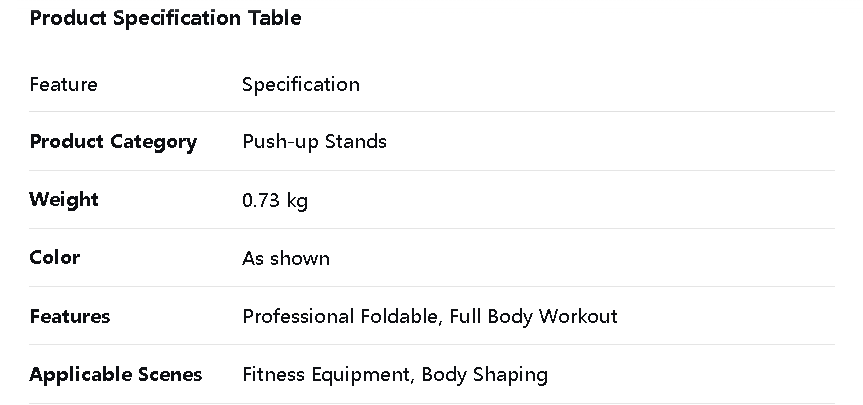Image resolution: width=863 pixels, height=405 pixels.
Task: Click the divider line beneath the Features row
Action: tap(432, 345)
